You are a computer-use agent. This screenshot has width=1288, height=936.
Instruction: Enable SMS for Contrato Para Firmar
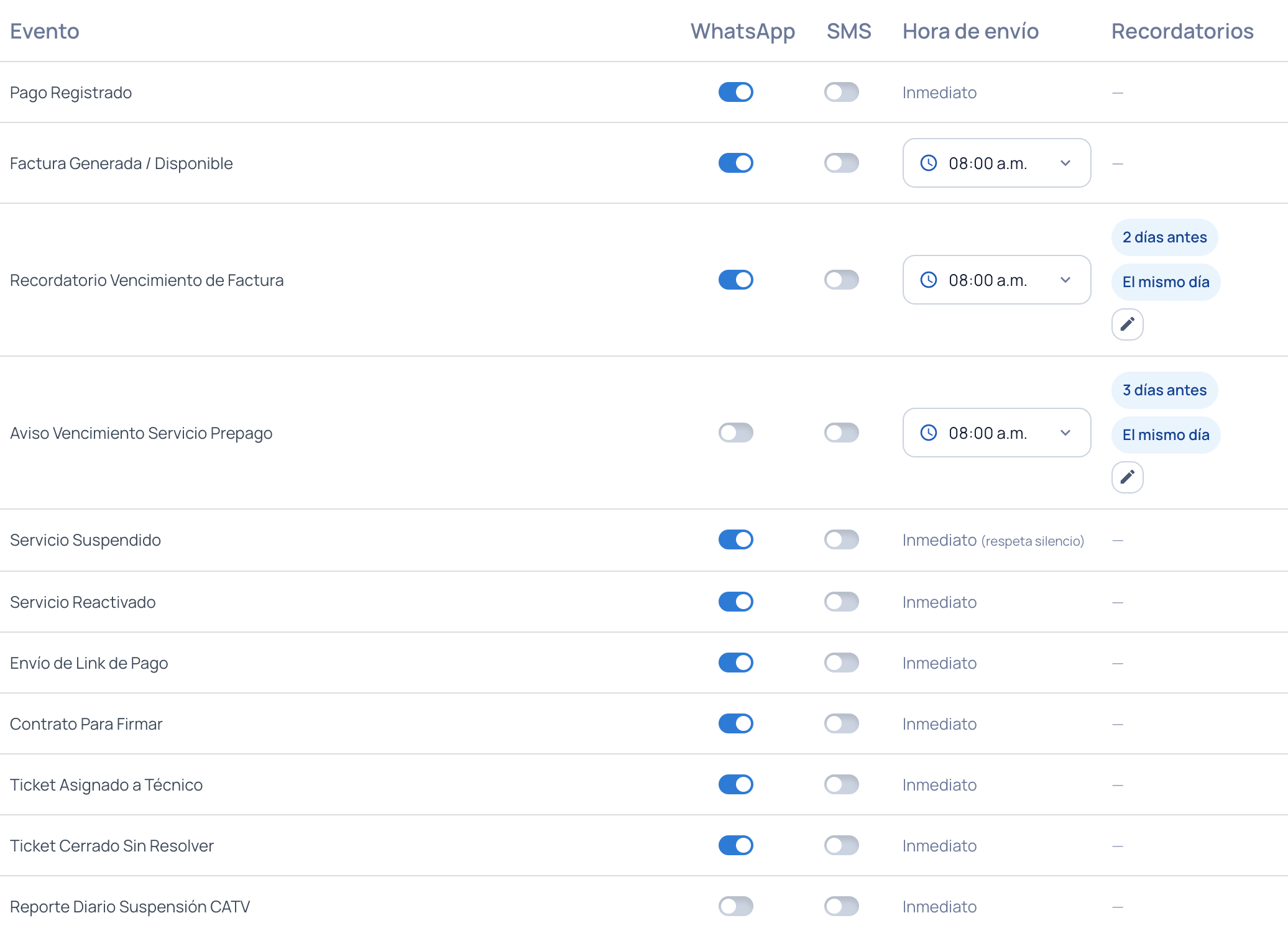pyautogui.click(x=841, y=723)
